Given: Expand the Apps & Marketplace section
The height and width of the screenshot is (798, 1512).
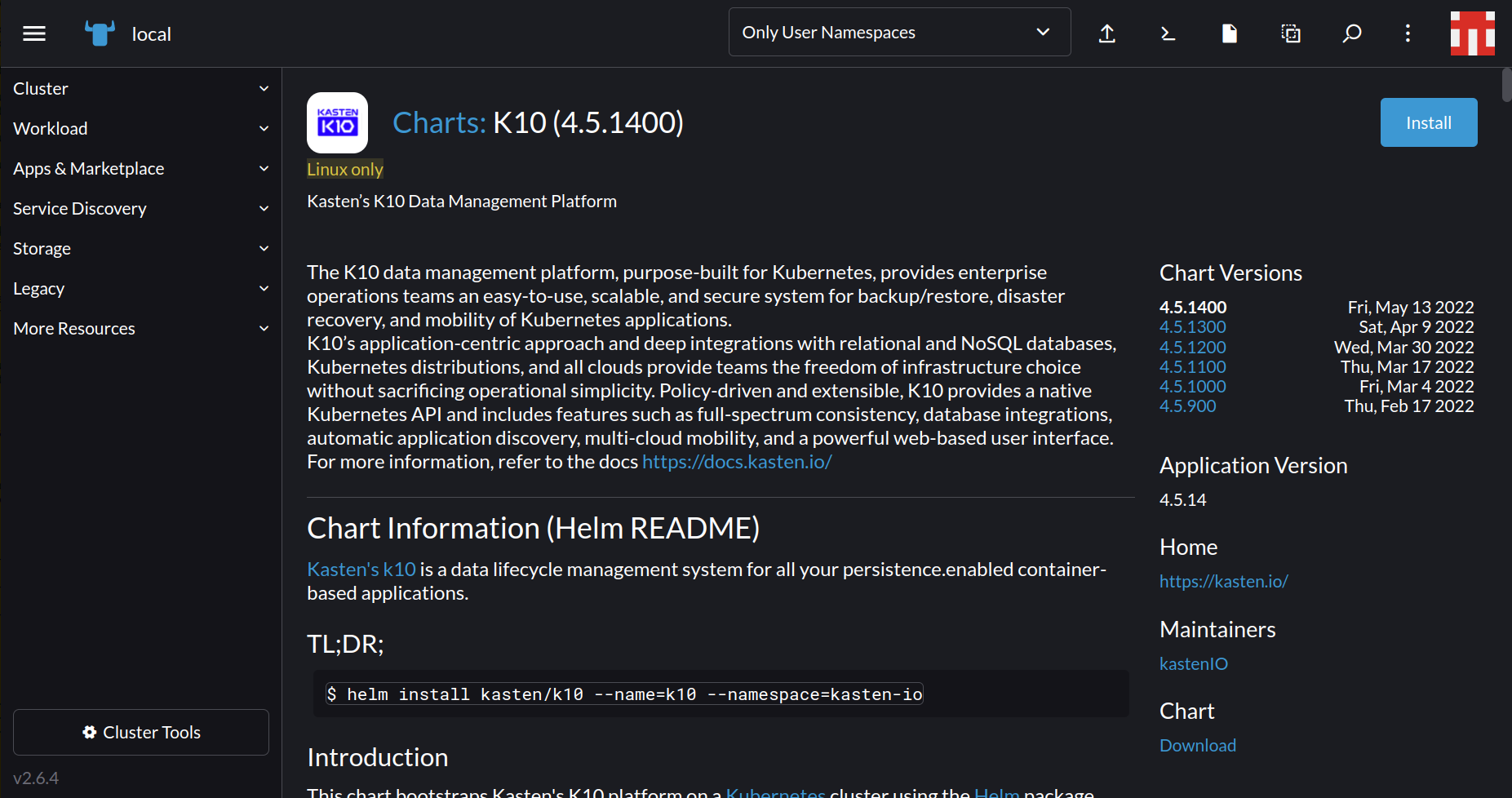Looking at the screenshot, I should click(140, 168).
